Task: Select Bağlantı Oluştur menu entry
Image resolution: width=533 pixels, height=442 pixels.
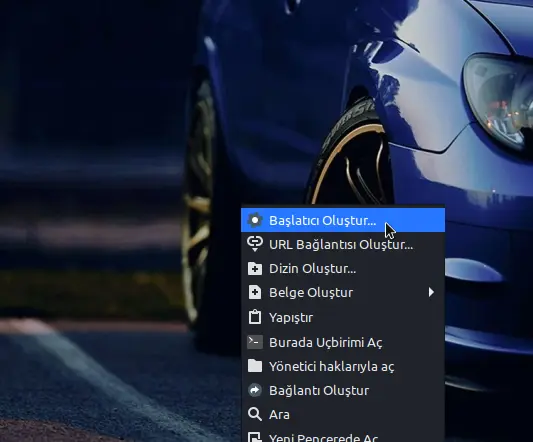Action: pyautogui.click(x=343, y=390)
